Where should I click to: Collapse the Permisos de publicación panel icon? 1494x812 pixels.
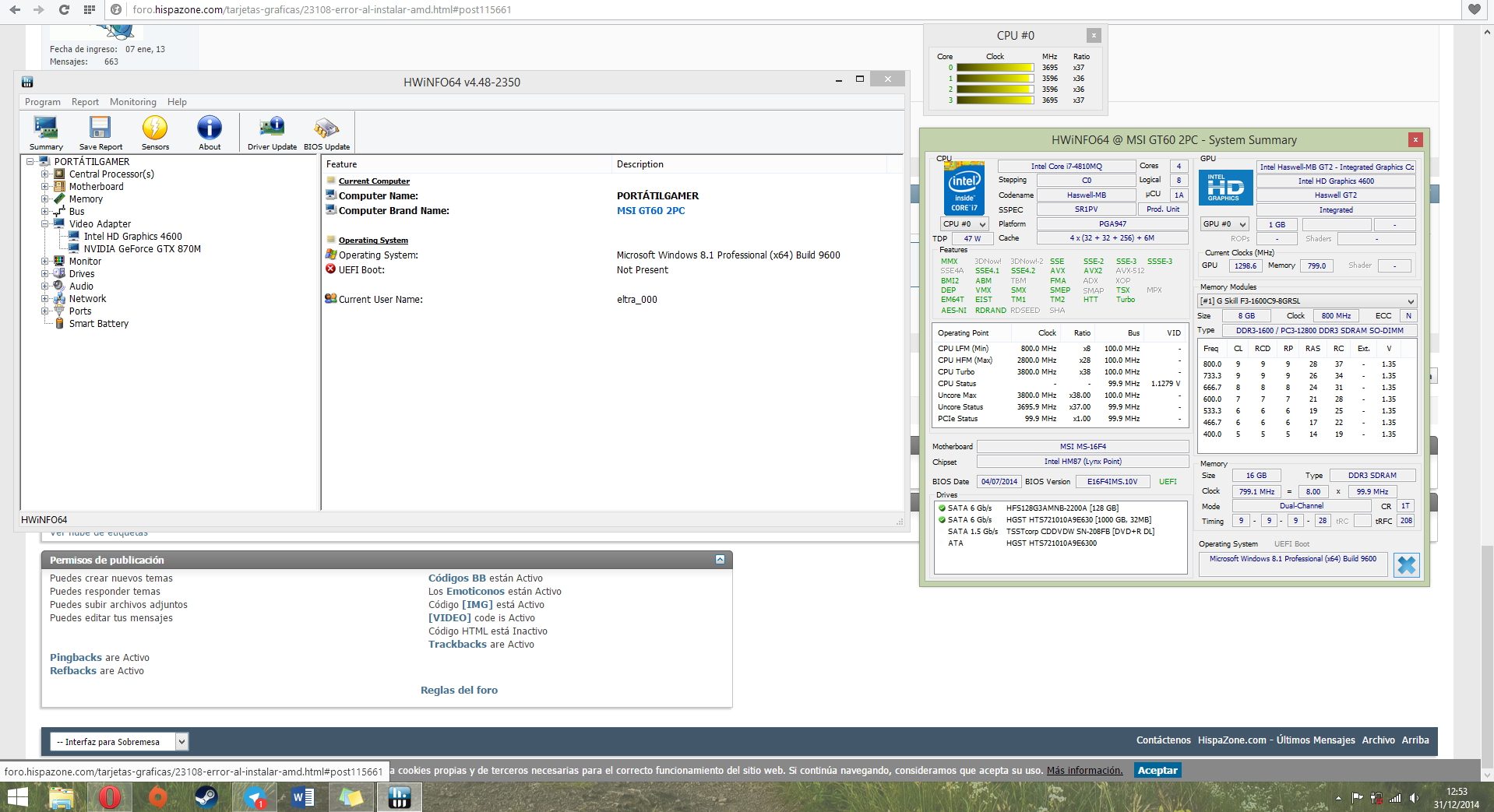720,560
